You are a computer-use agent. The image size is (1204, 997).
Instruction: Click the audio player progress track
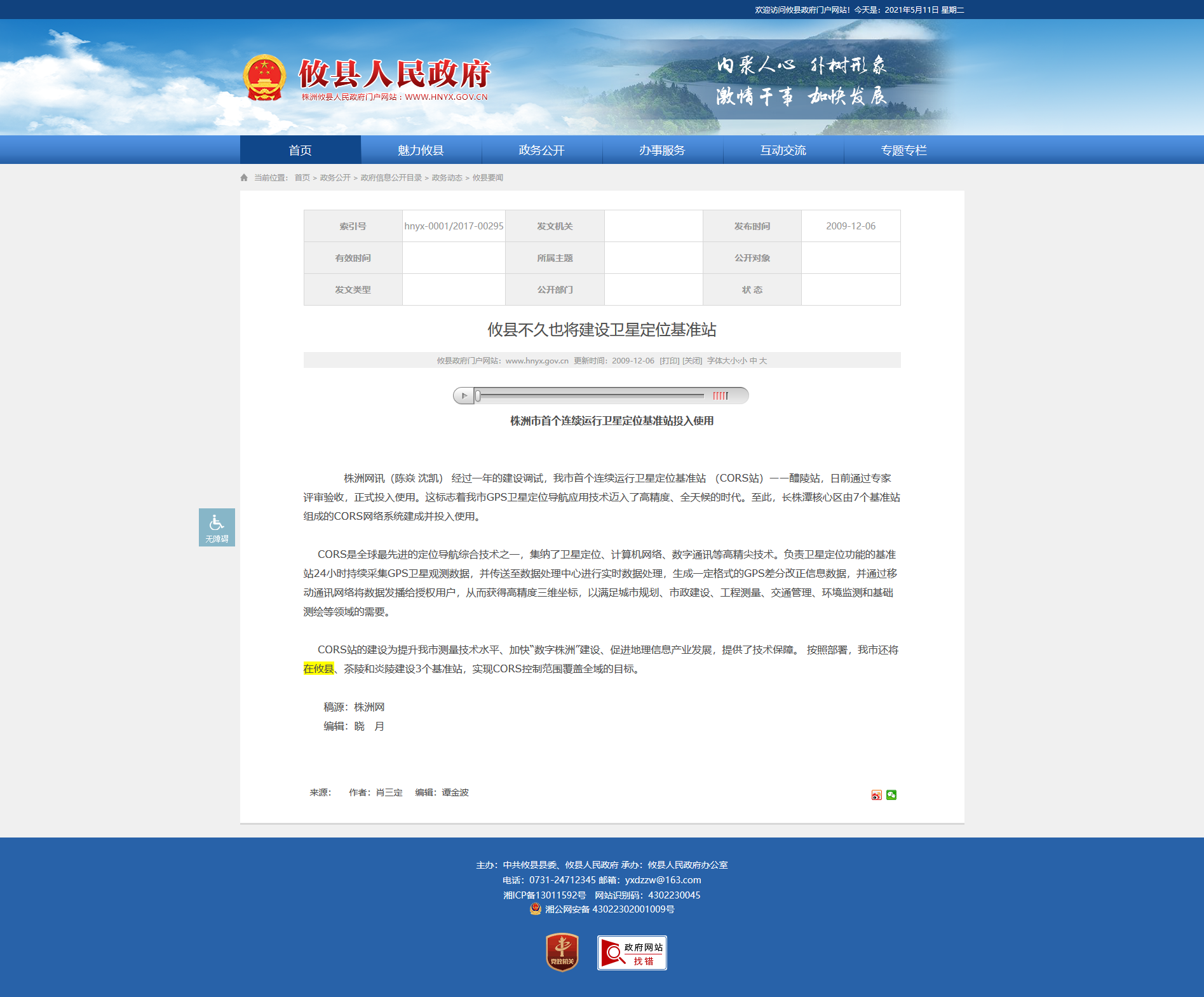pyautogui.click(x=591, y=396)
